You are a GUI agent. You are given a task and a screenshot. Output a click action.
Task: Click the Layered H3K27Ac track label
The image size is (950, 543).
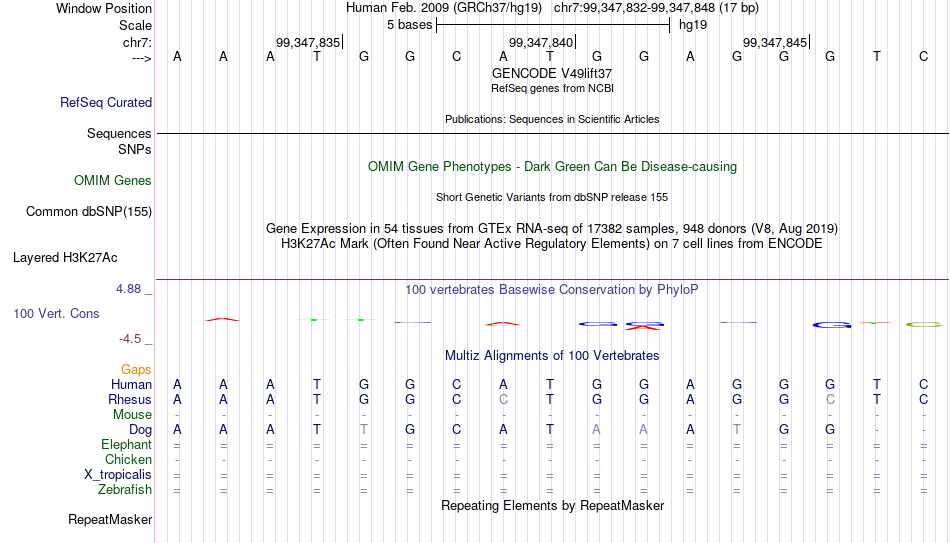pyautogui.click(x=65, y=258)
